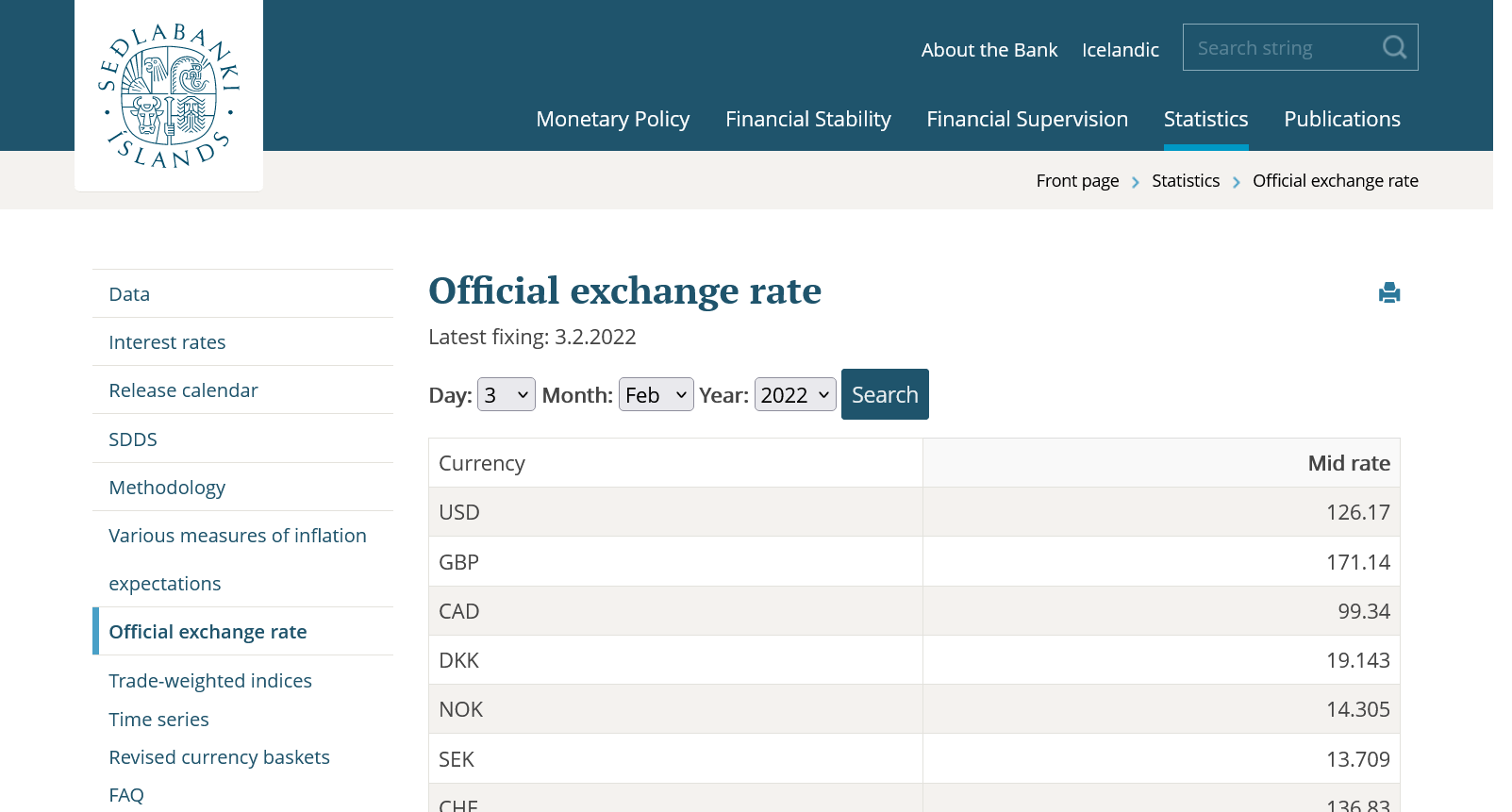The height and width of the screenshot is (812, 1512).
Task: Type in the Search string field
Action: pyautogui.click(x=1278, y=48)
